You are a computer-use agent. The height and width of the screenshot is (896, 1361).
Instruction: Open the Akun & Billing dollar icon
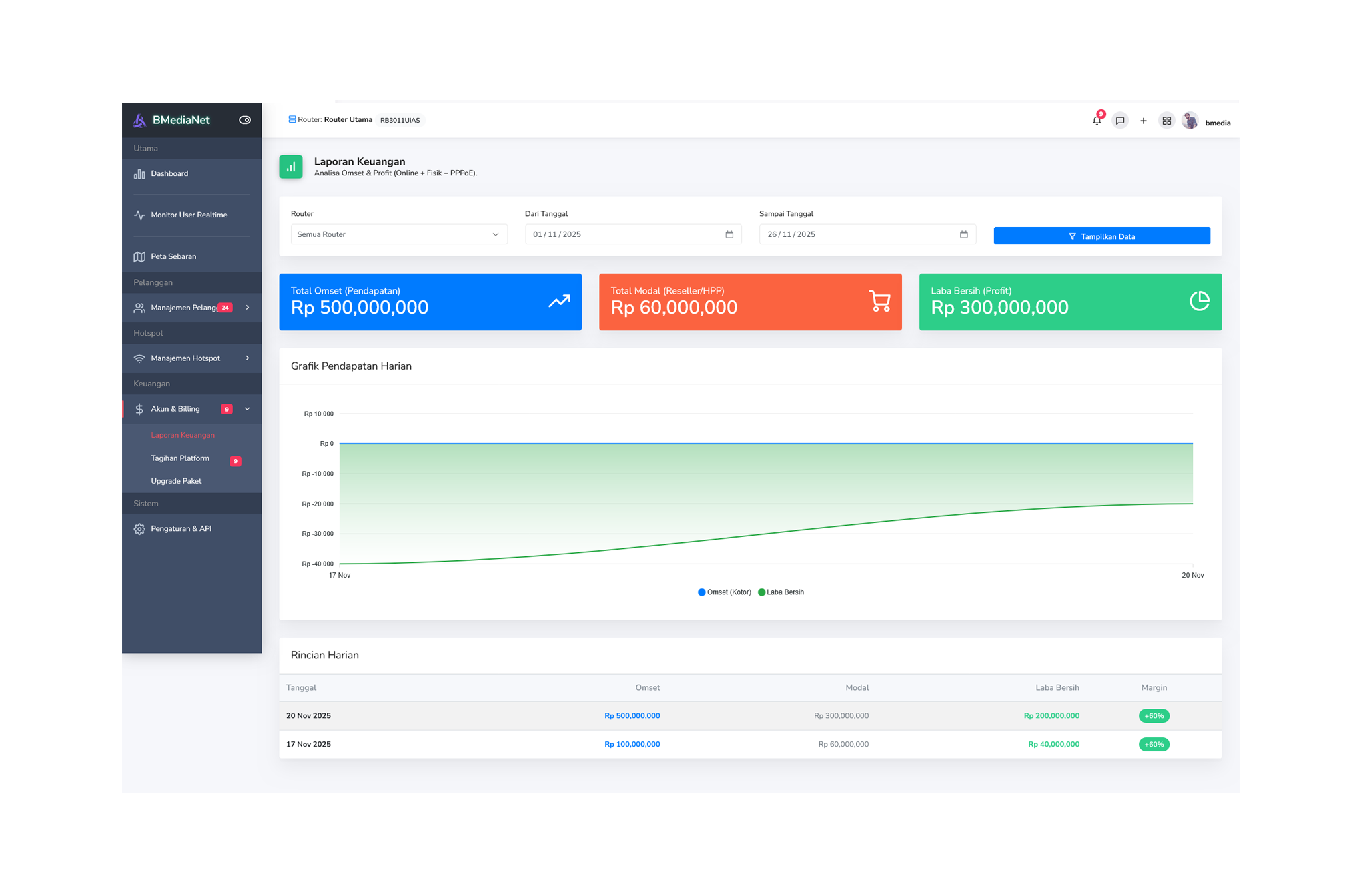click(x=139, y=408)
